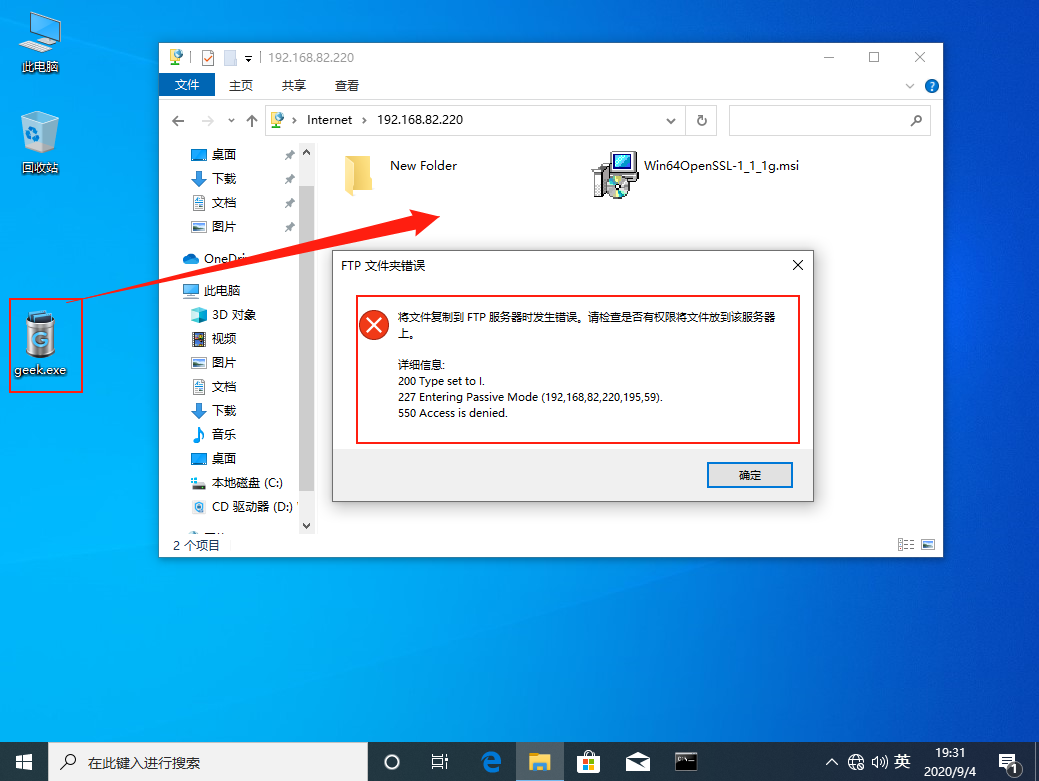Select the pinned 桌面 item in Quick Access
1039x781 pixels.
[x=213, y=154]
